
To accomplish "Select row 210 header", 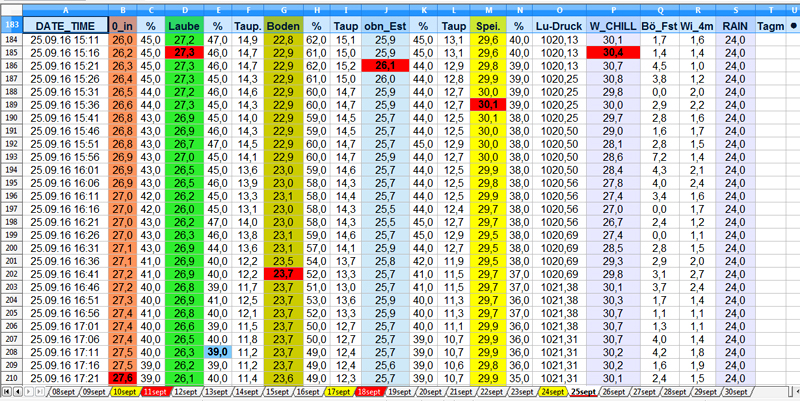I will (11, 377).
